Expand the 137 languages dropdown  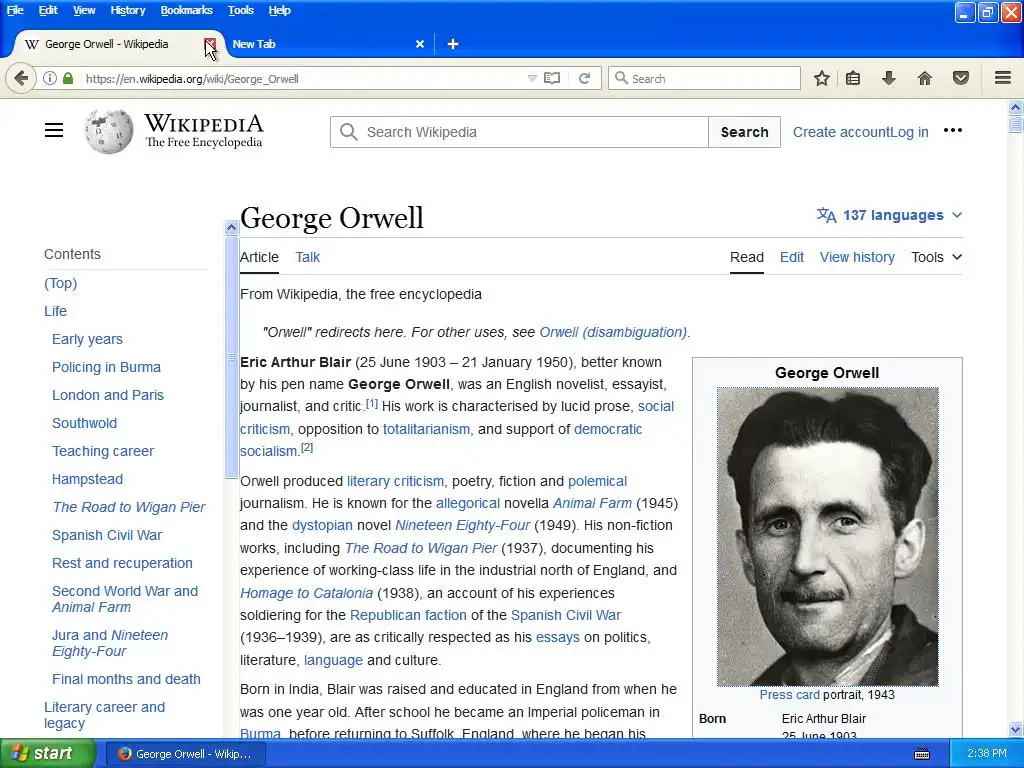[889, 215]
